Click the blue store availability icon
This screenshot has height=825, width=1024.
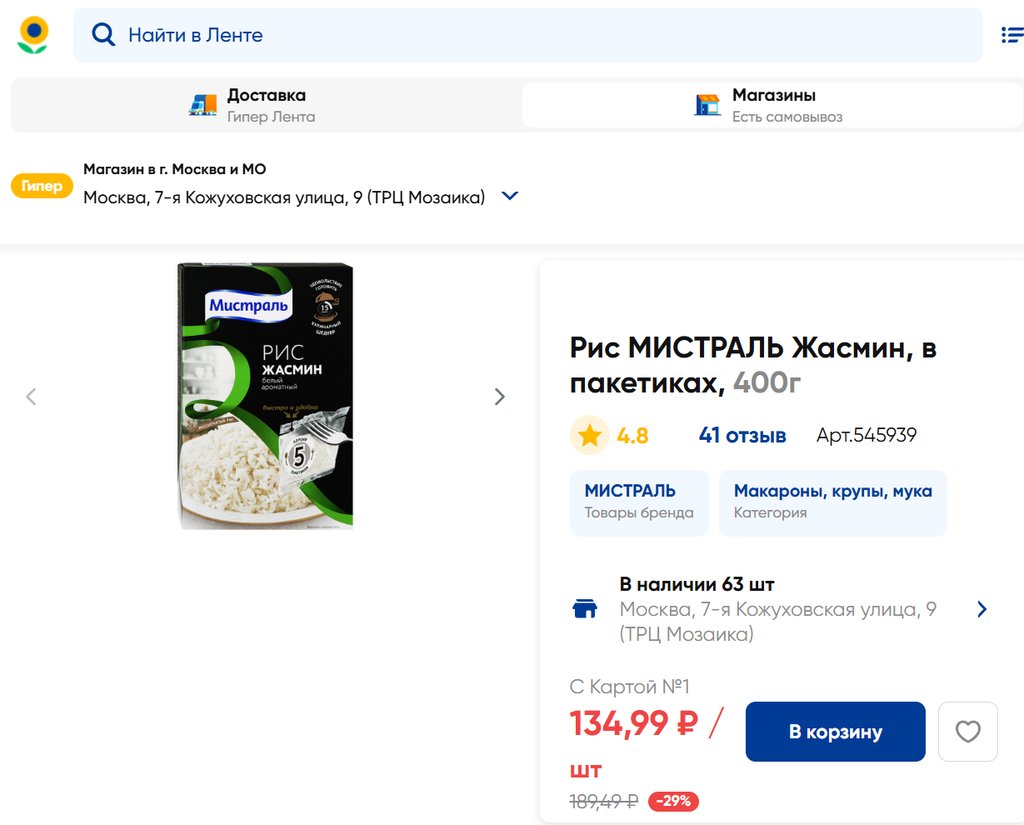coord(585,608)
